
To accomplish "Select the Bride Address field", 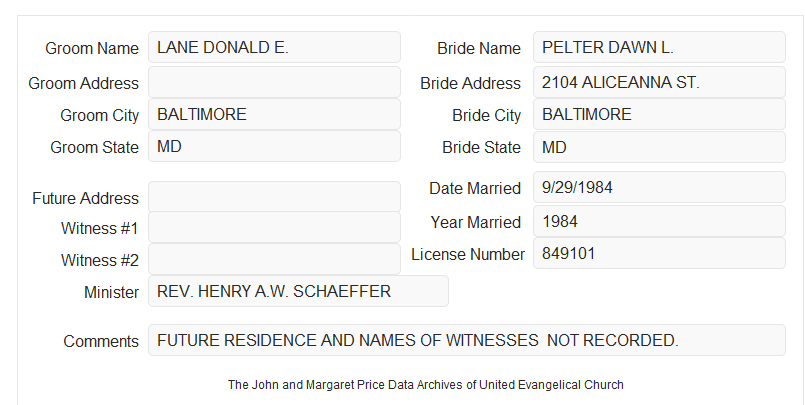I will [x=659, y=82].
